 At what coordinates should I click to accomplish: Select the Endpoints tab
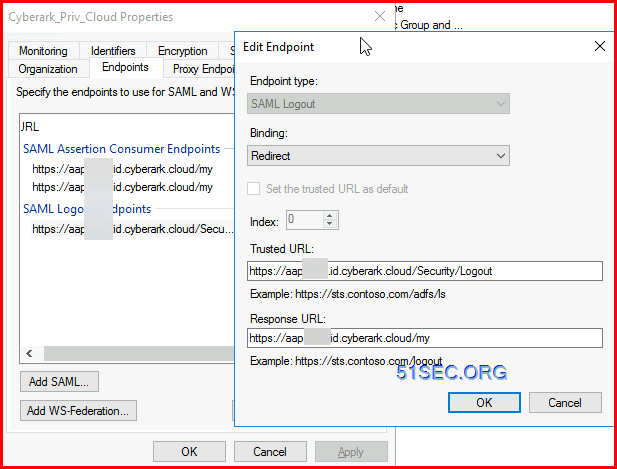(x=125, y=67)
